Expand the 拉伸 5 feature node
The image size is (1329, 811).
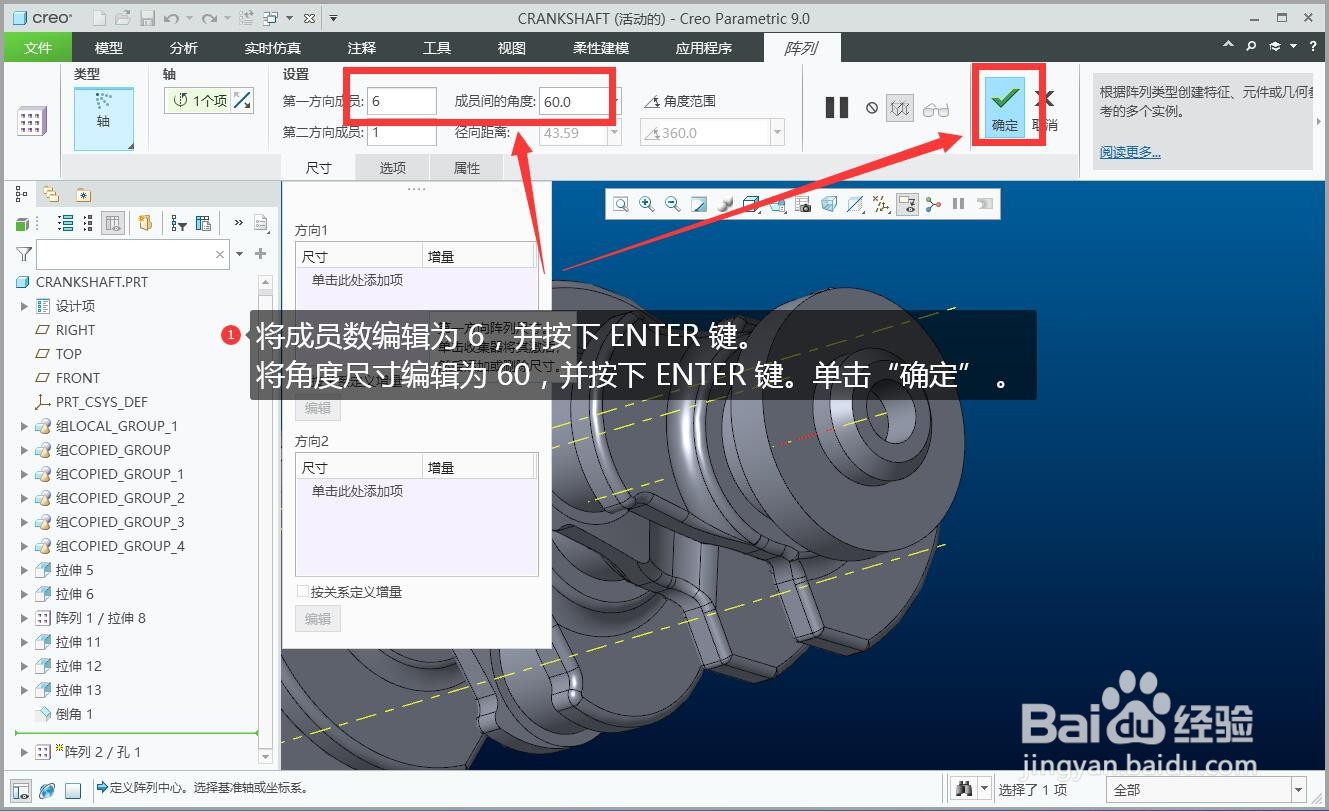click(25, 570)
